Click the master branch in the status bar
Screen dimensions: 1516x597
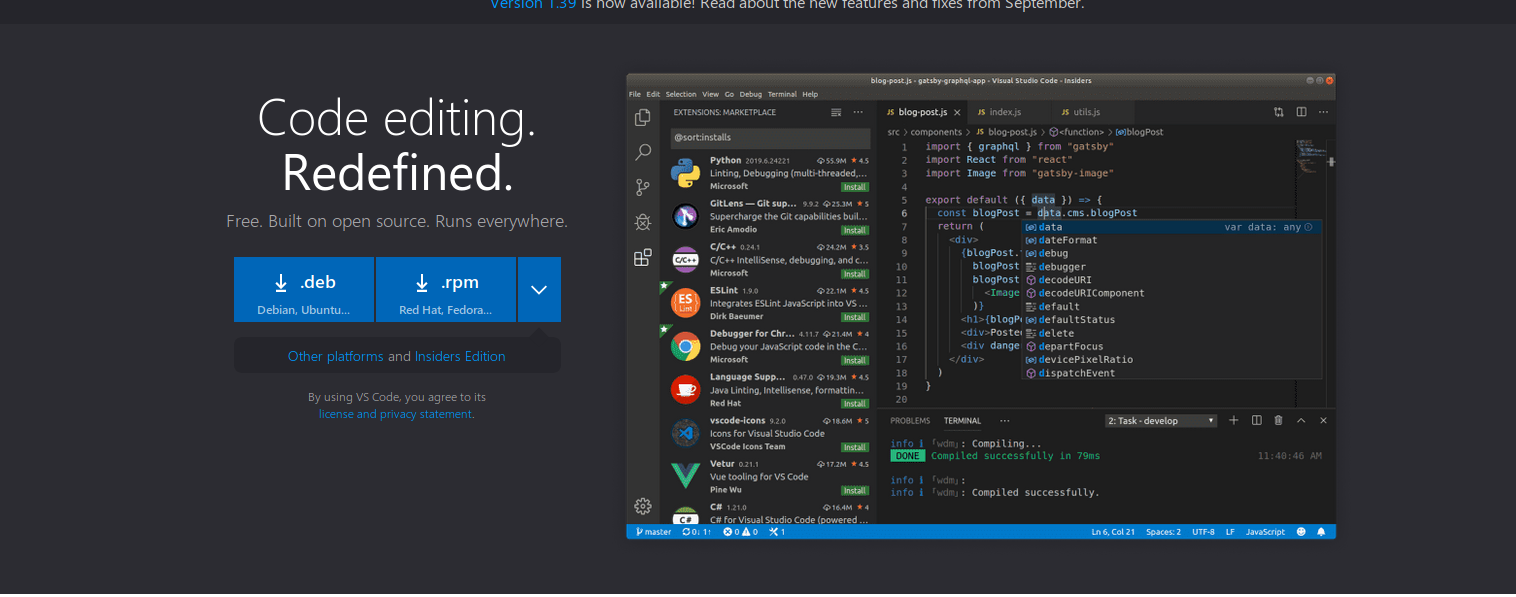tap(652, 532)
